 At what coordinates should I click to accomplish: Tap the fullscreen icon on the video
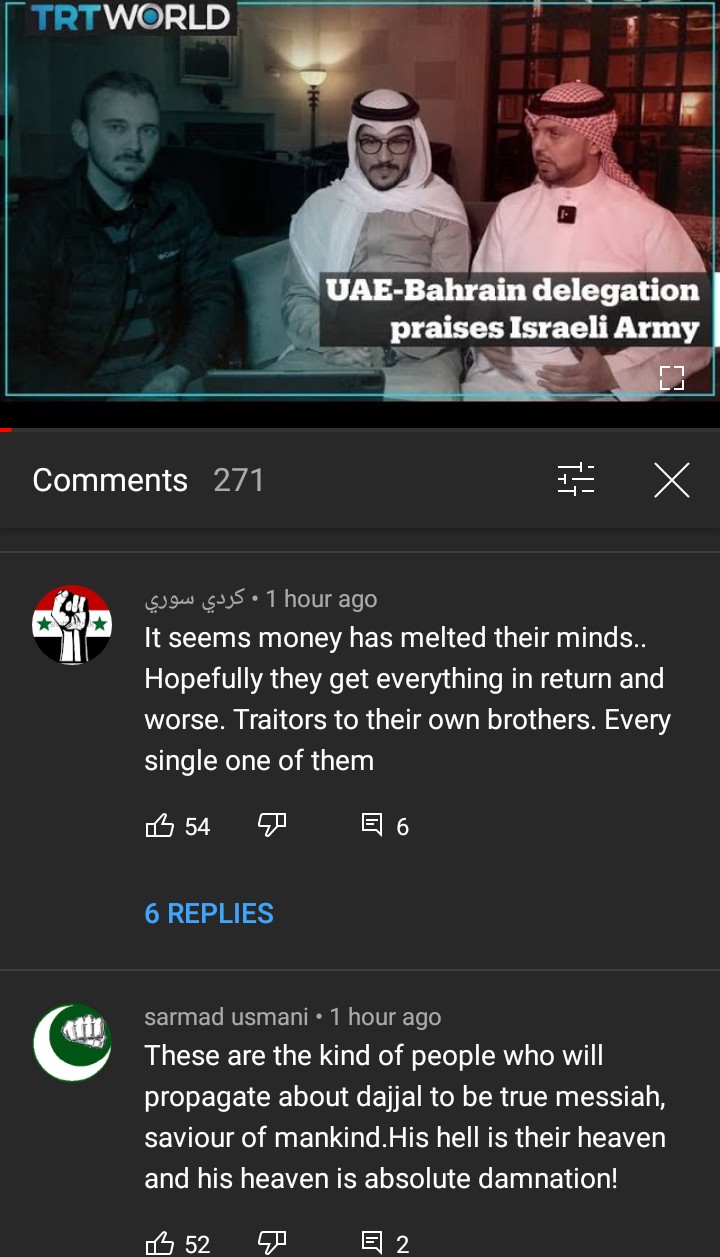(672, 378)
